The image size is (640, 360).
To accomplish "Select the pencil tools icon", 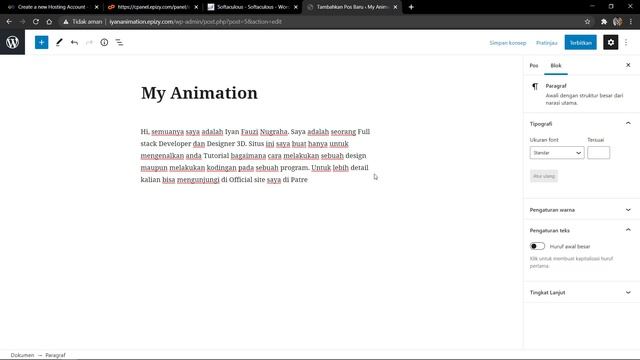I will [x=59, y=42].
